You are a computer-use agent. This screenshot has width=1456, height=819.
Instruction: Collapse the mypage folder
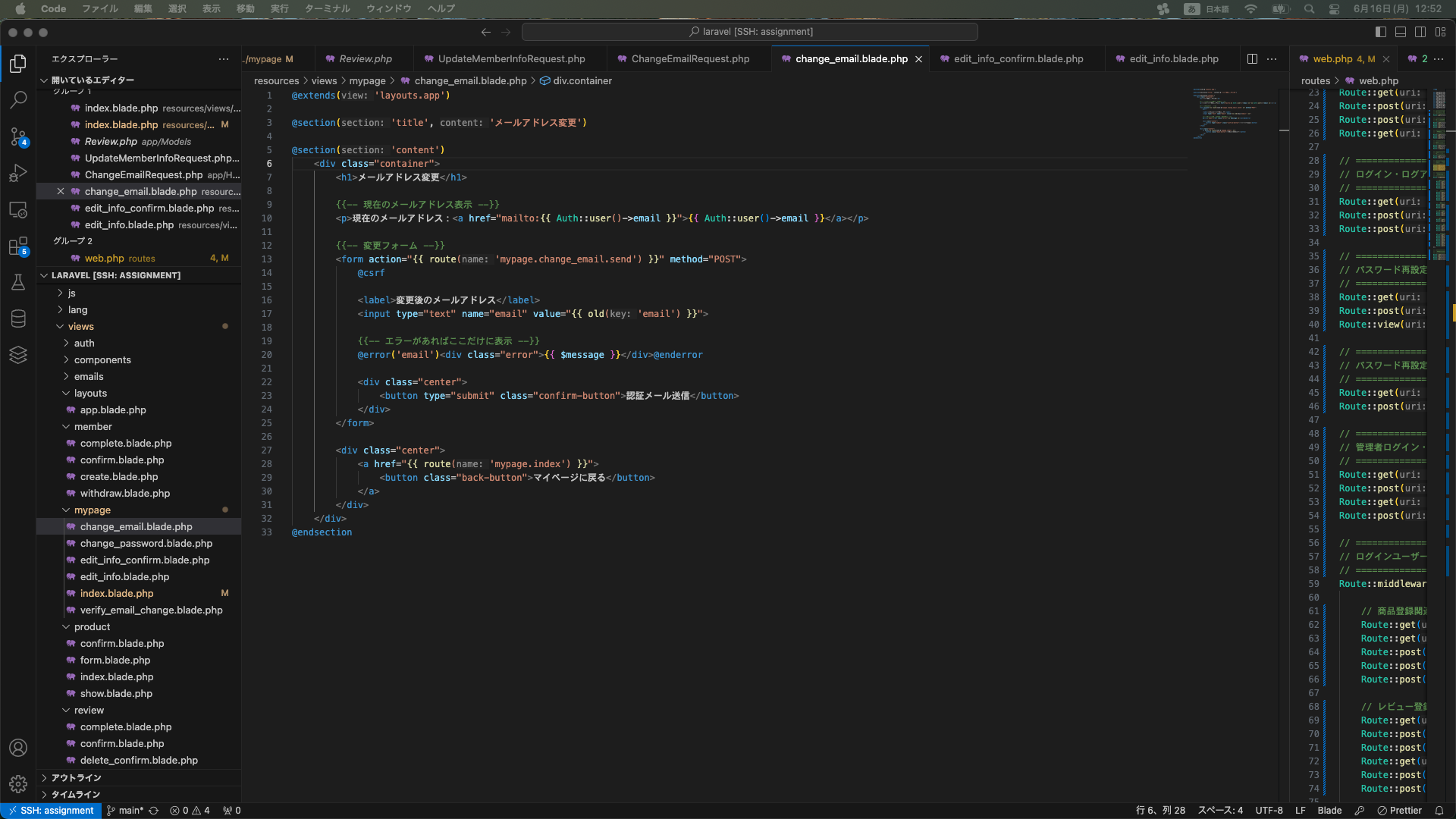point(92,510)
